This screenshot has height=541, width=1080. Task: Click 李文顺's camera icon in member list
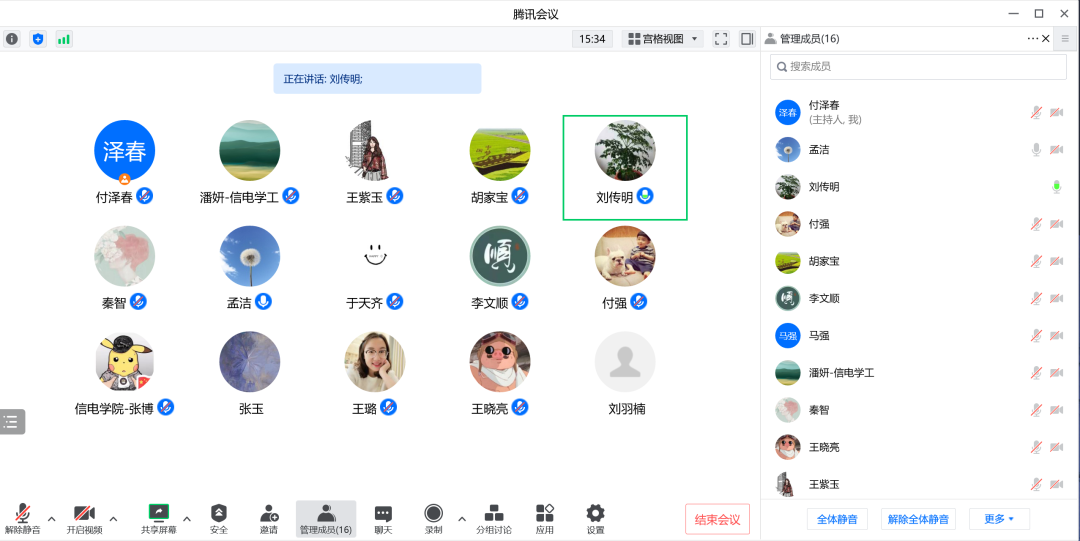(x=1057, y=298)
